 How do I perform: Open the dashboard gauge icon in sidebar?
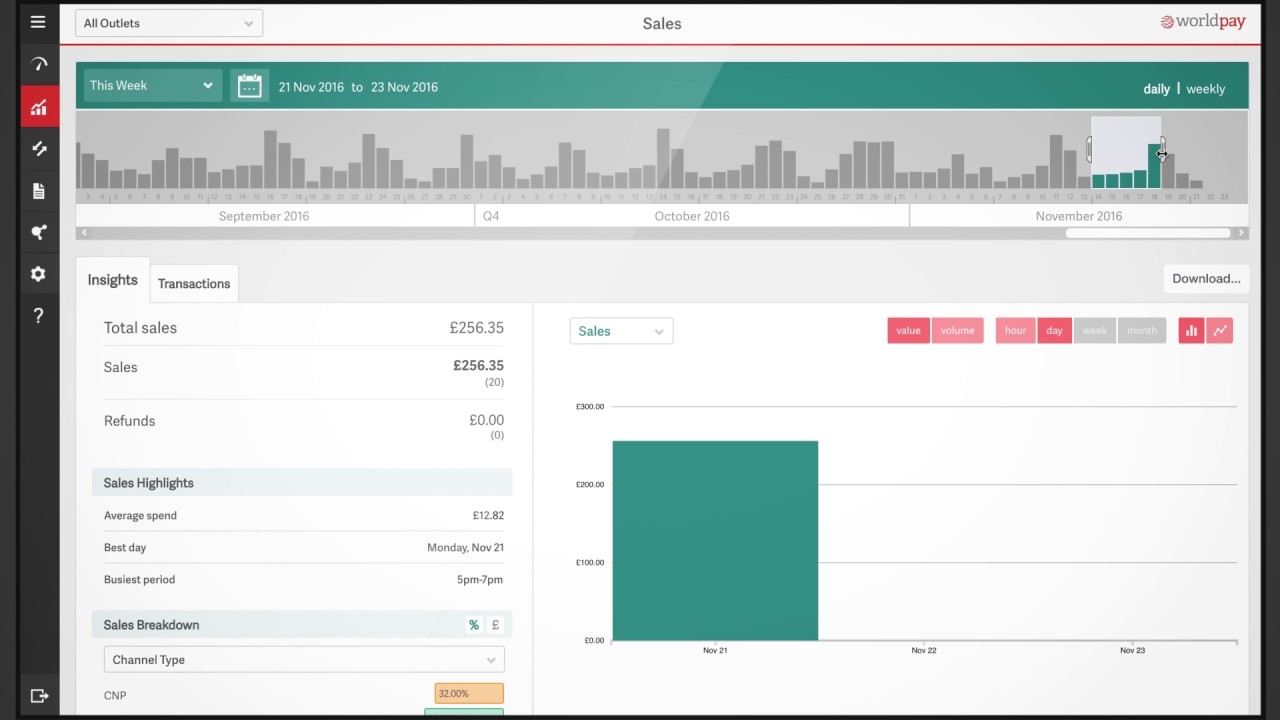pos(39,64)
